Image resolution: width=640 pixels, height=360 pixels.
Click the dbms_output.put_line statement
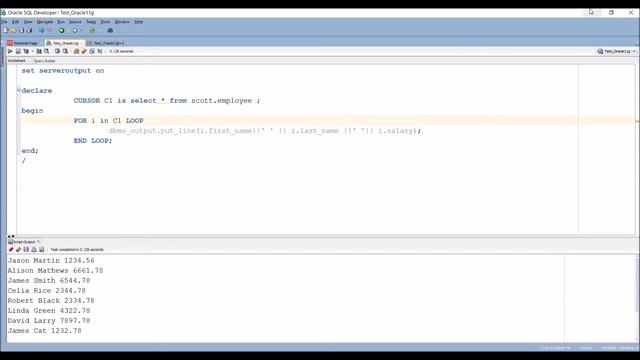point(265,131)
